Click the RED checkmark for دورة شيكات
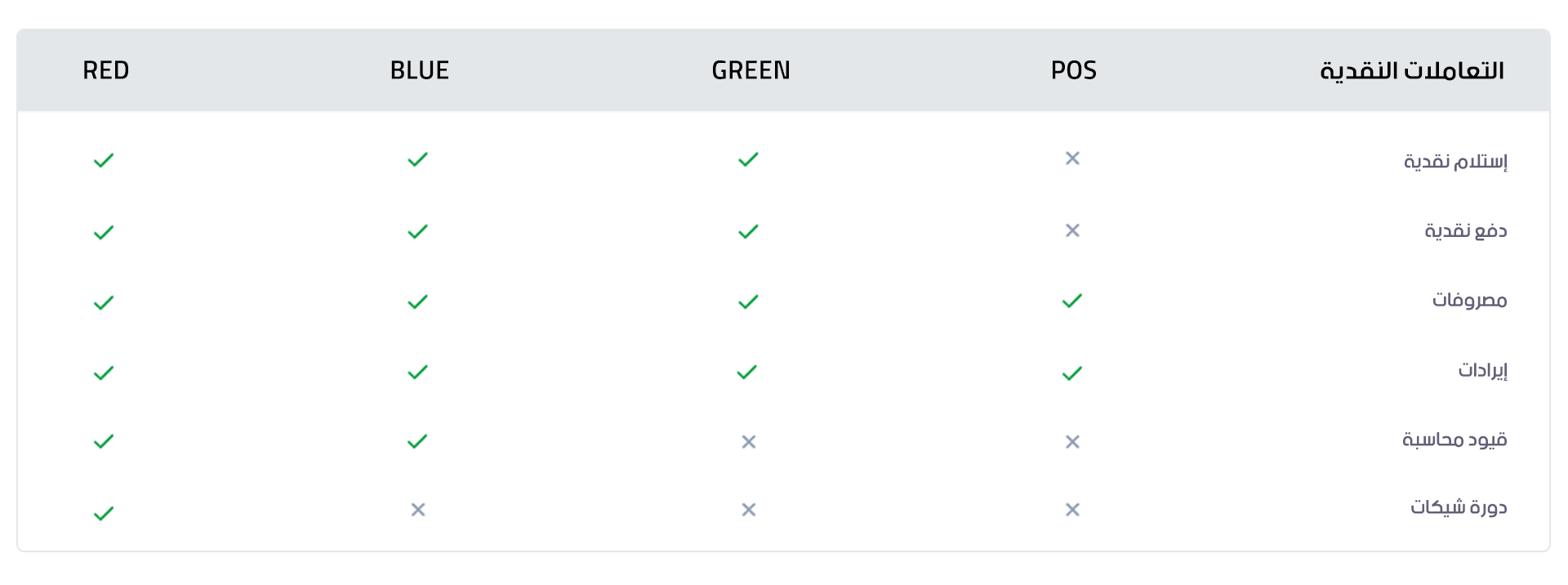 click(104, 514)
